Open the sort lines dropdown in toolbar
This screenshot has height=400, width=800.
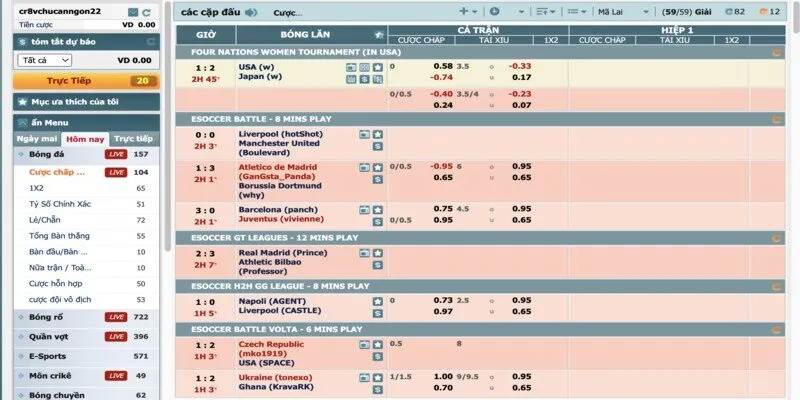tap(545, 12)
